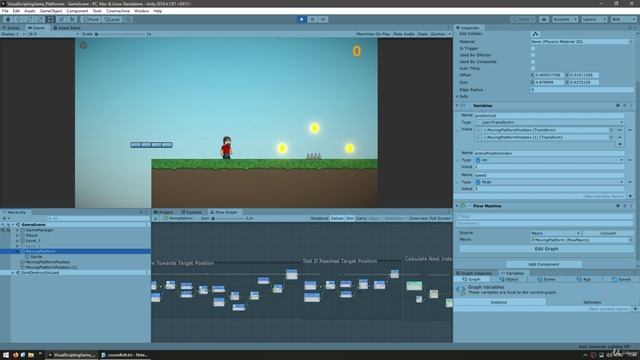Select the custom editor tools icon
The width and height of the screenshot is (640, 360).
[x=72, y=19]
